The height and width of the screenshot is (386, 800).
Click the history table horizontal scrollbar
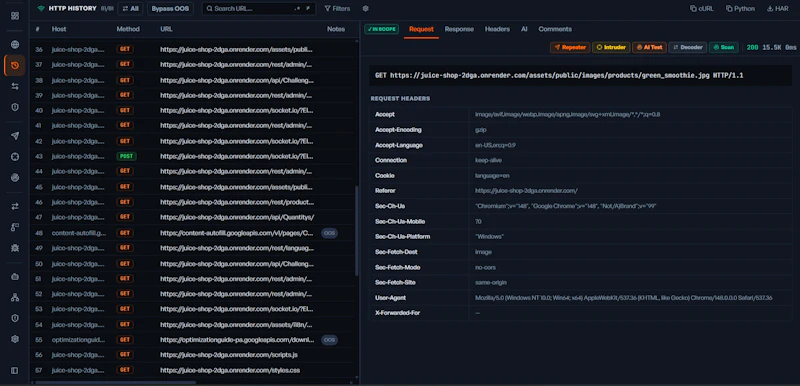[116, 382]
